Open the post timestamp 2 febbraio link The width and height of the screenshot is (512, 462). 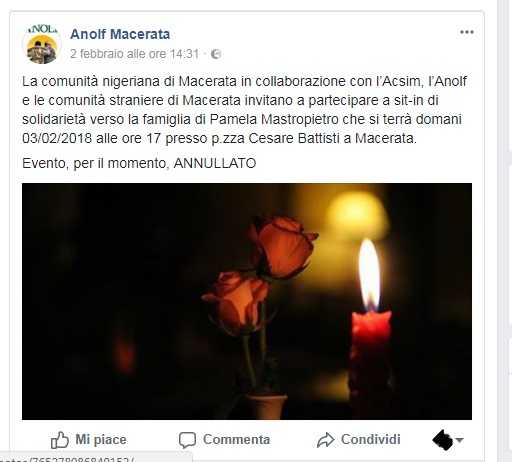click(x=135, y=54)
